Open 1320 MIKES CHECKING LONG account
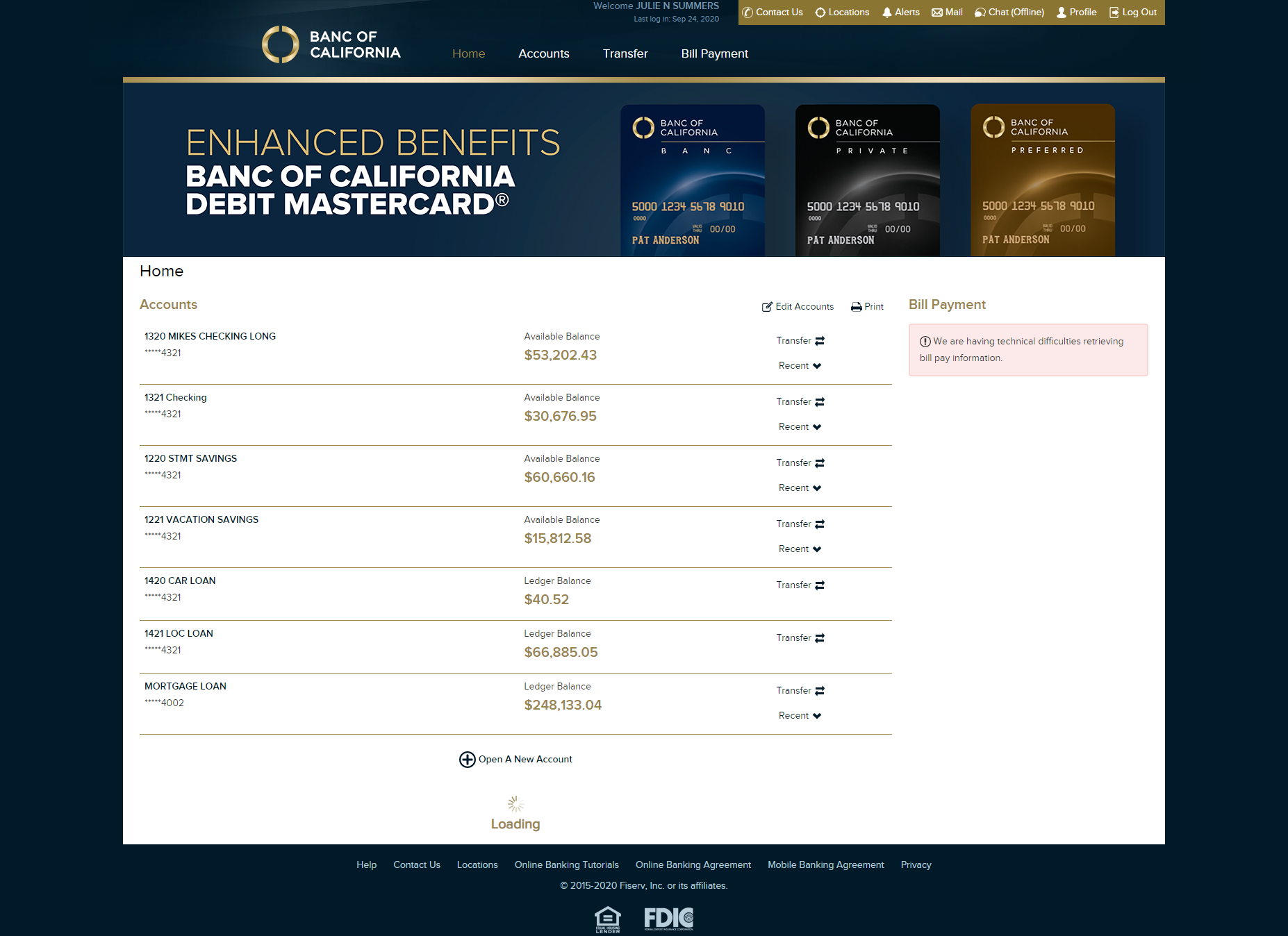 point(210,336)
